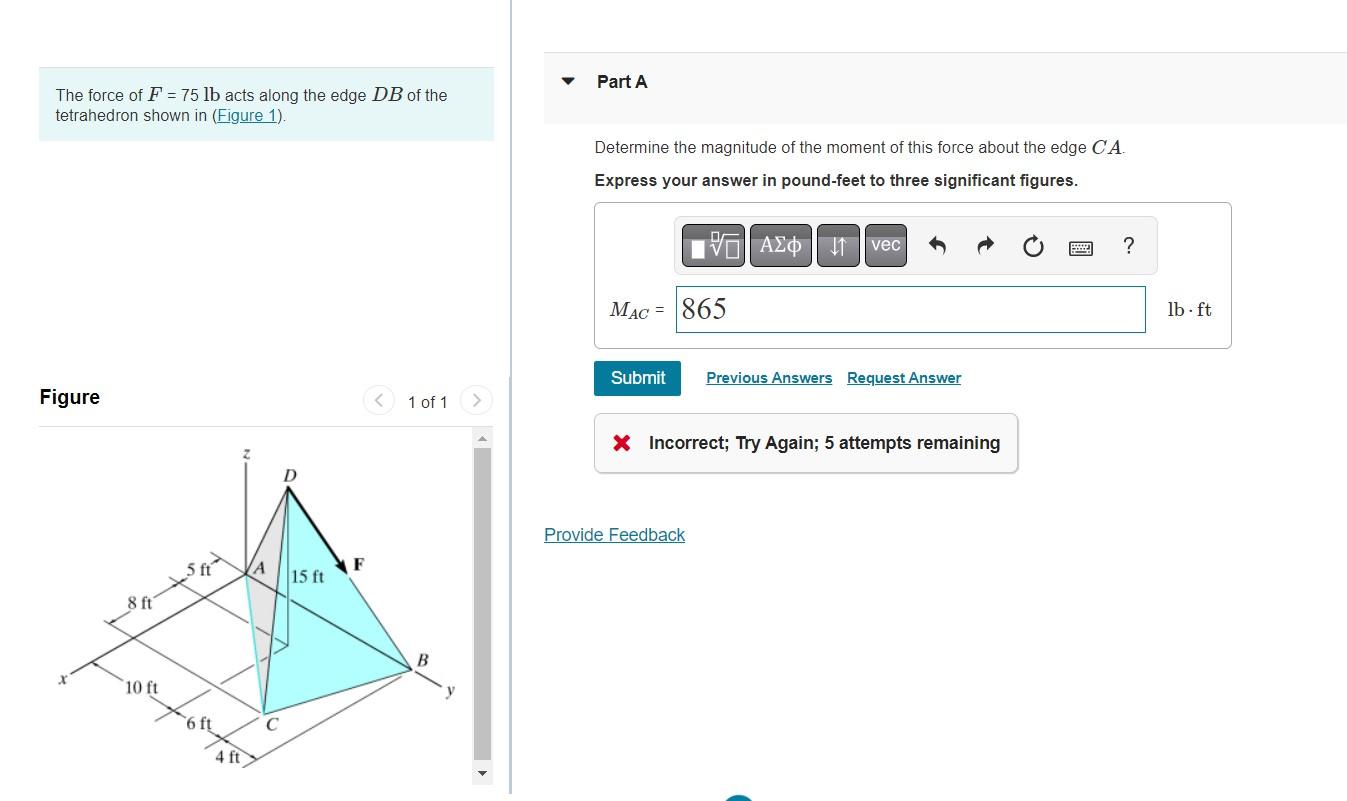Click Request Answer
The height and width of the screenshot is (801, 1347).
(x=903, y=377)
